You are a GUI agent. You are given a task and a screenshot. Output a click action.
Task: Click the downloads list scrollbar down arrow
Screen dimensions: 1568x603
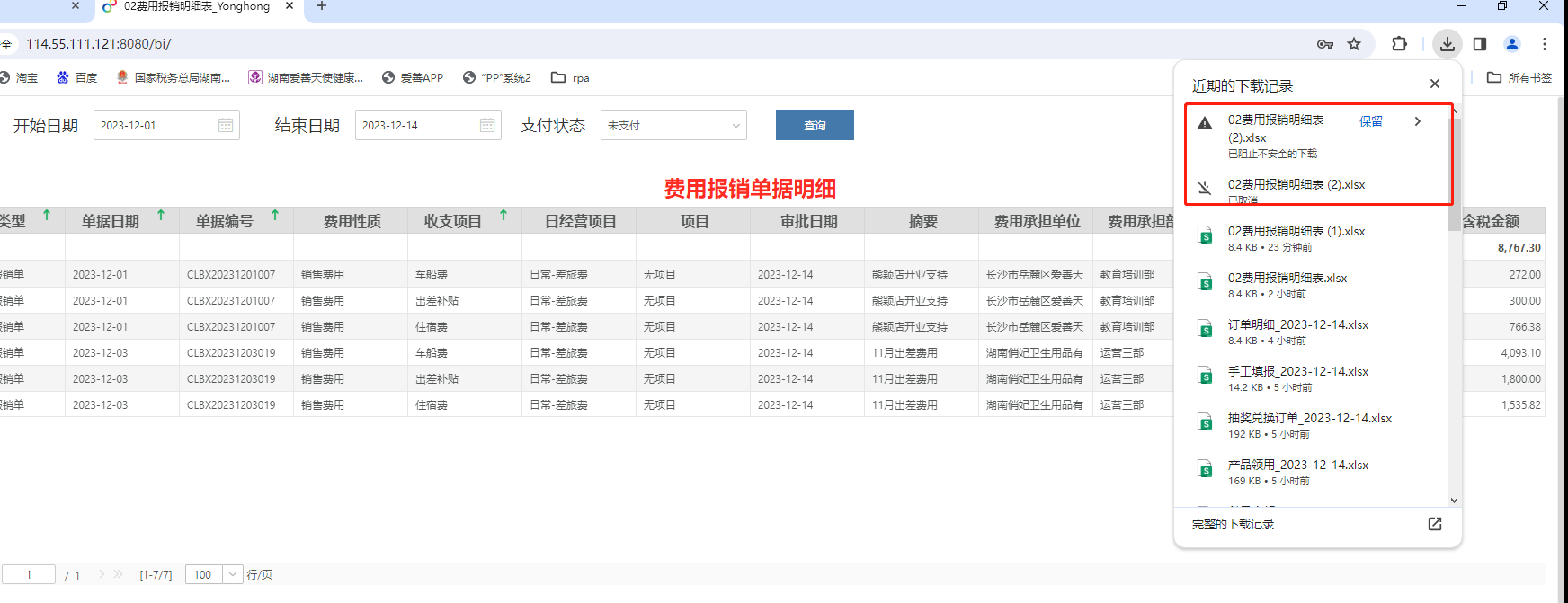(x=1454, y=501)
